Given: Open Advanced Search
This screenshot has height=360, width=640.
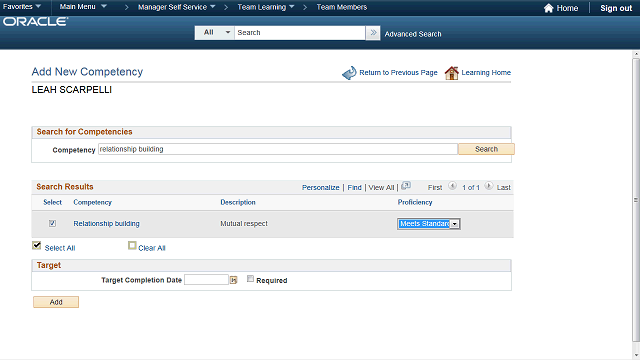Looking at the screenshot, I should (x=413, y=34).
